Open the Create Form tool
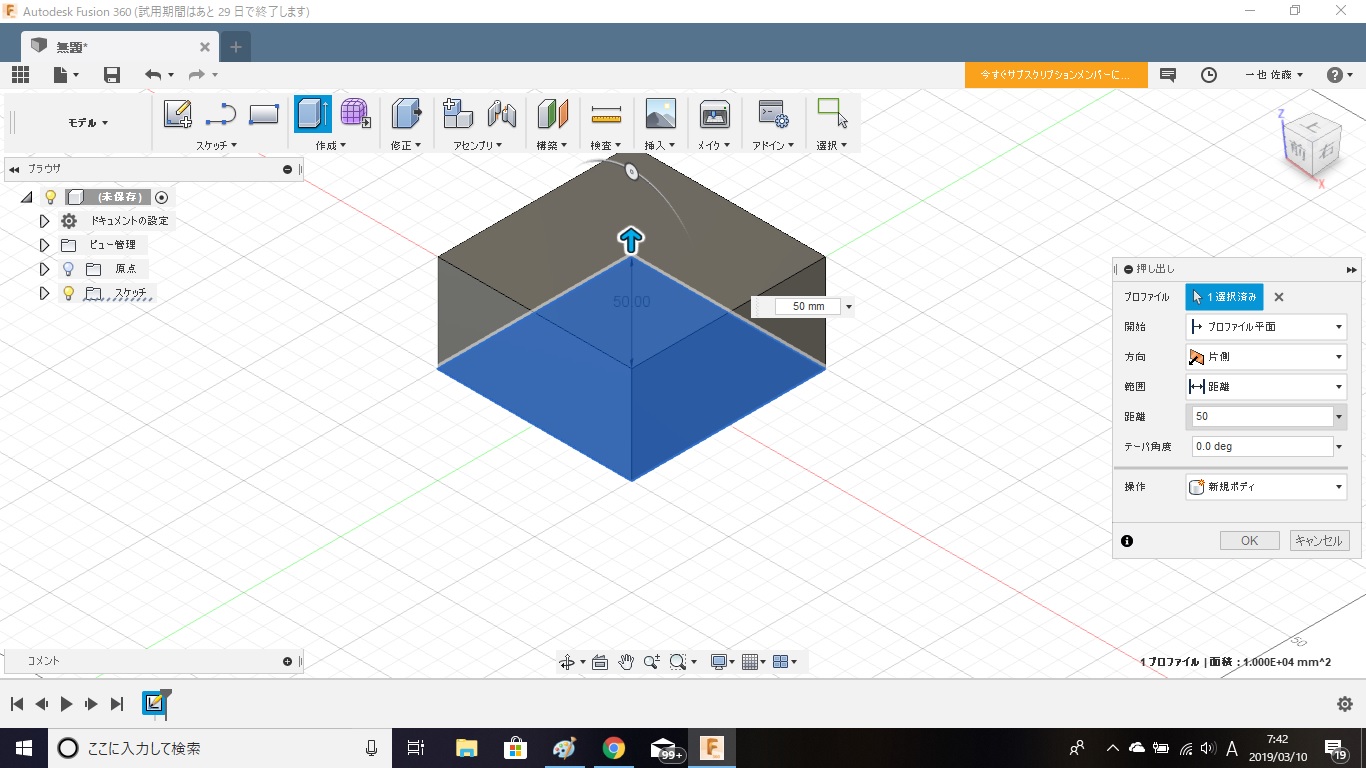The height and width of the screenshot is (768, 1366). coord(355,114)
